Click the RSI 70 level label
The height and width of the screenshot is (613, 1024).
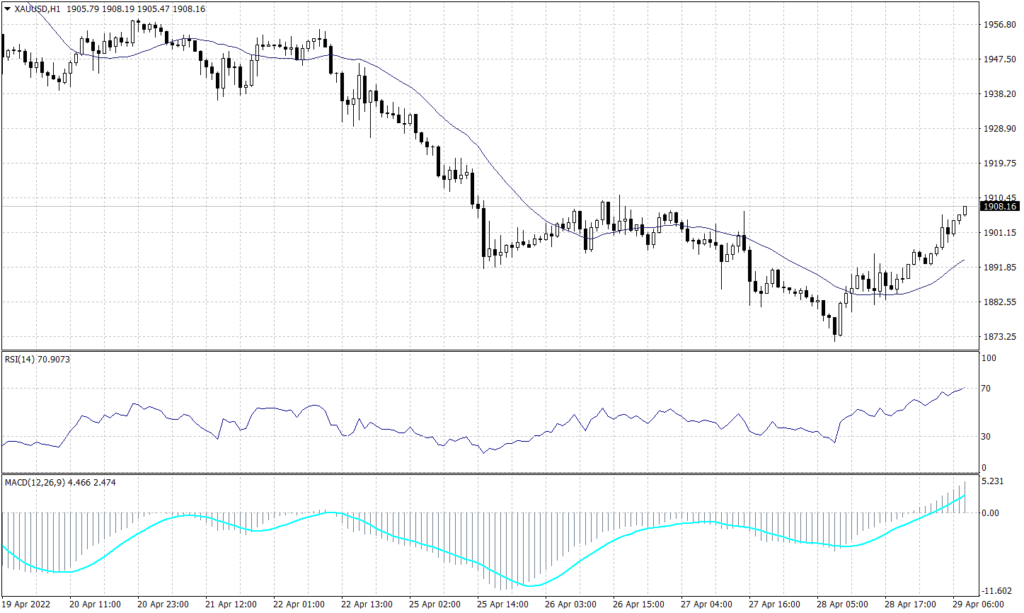(x=988, y=388)
